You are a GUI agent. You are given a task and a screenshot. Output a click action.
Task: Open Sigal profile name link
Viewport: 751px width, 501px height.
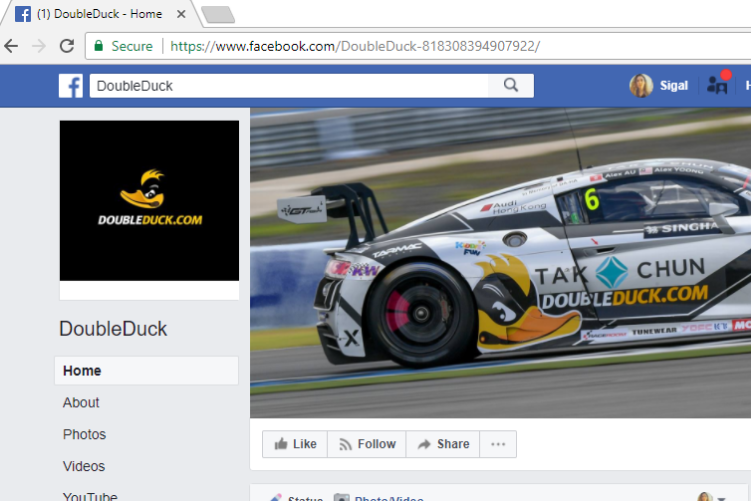(673, 86)
